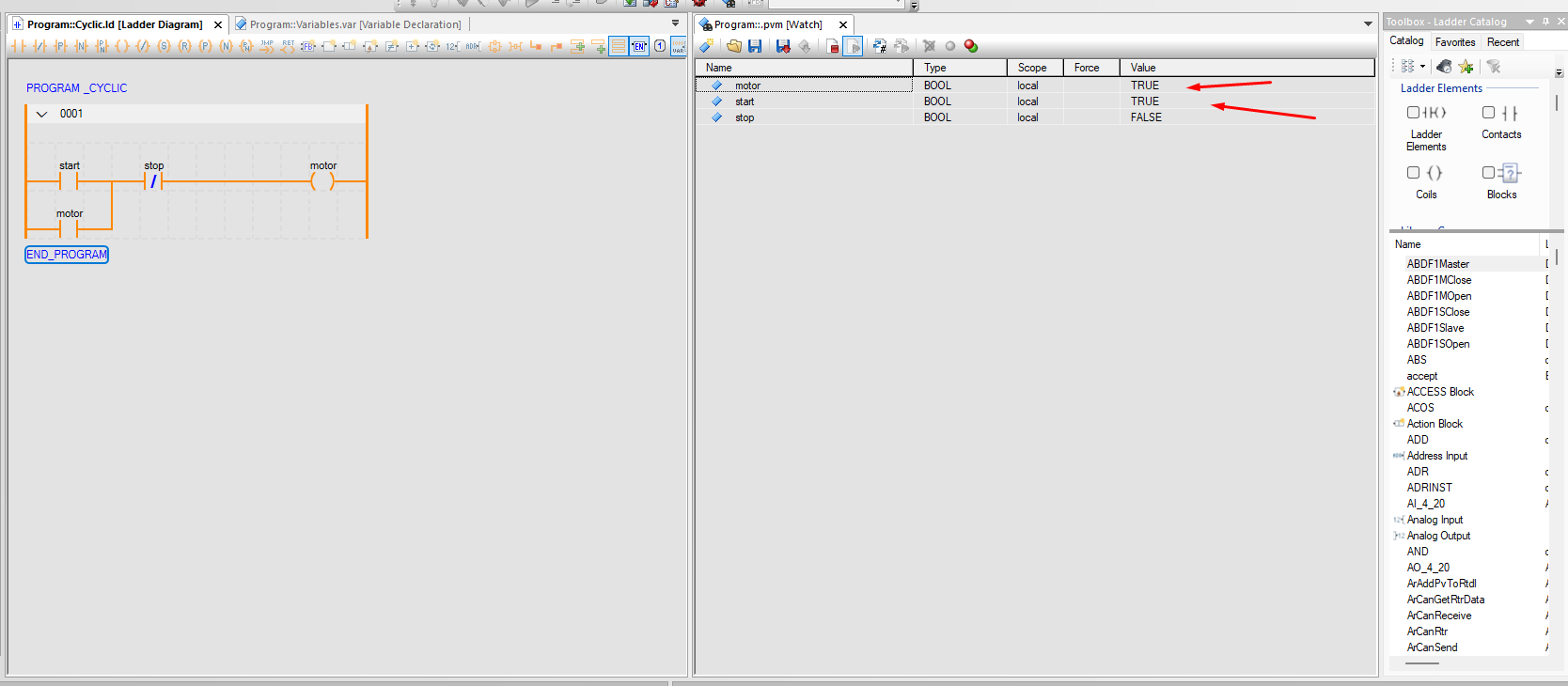Check the Contacts filter checkbox
The height and width of the screenshot is (686, 1568).
point(1488,113)
